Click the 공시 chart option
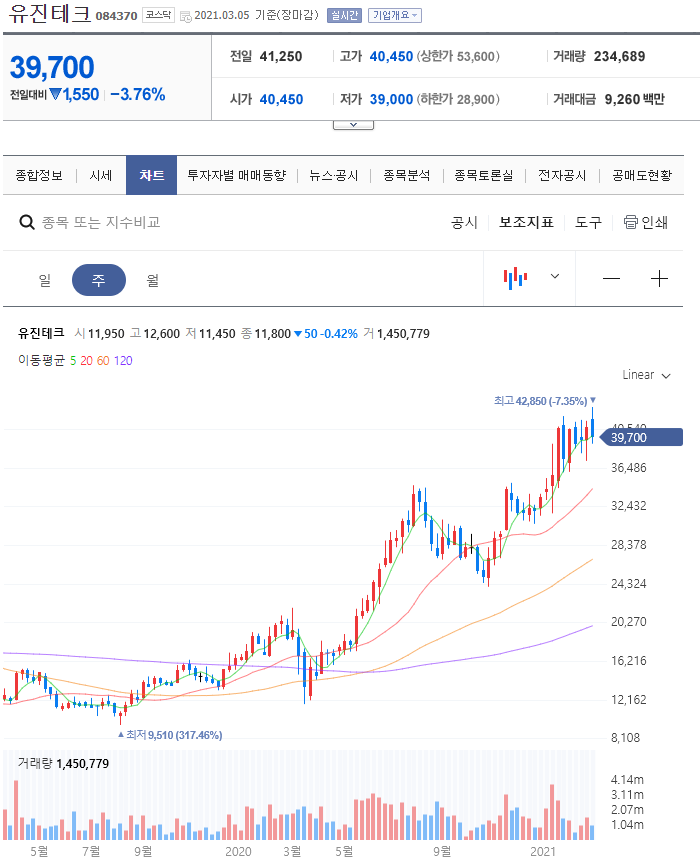Image resolution: width=700 pixels, height=859 pixels. [464, 222]
